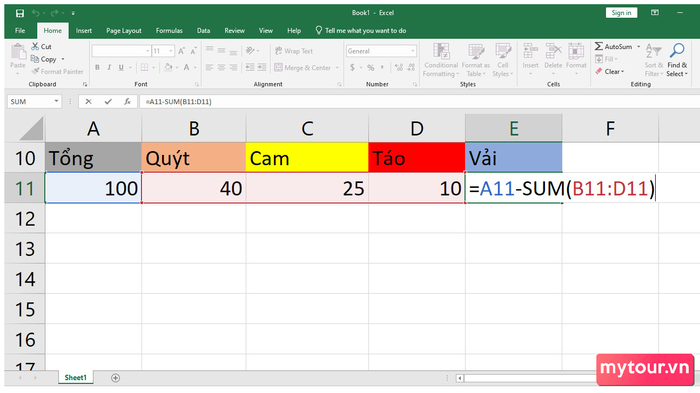The height and width of the screenshot is (393, 700).
Task: Click the Insert Function fx icon
Action: coord(127,101)
